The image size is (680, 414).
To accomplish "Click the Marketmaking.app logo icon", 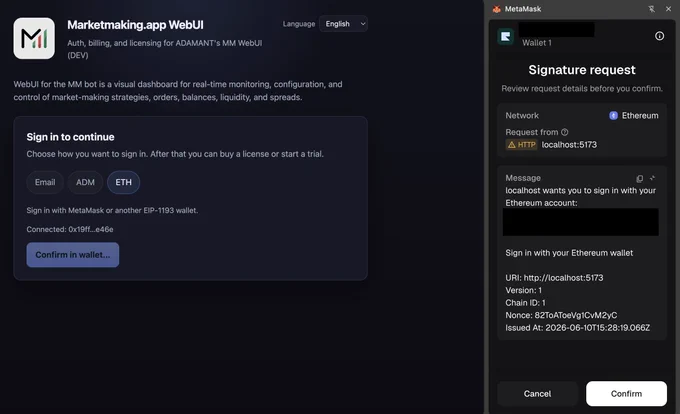I will [34, 38].
